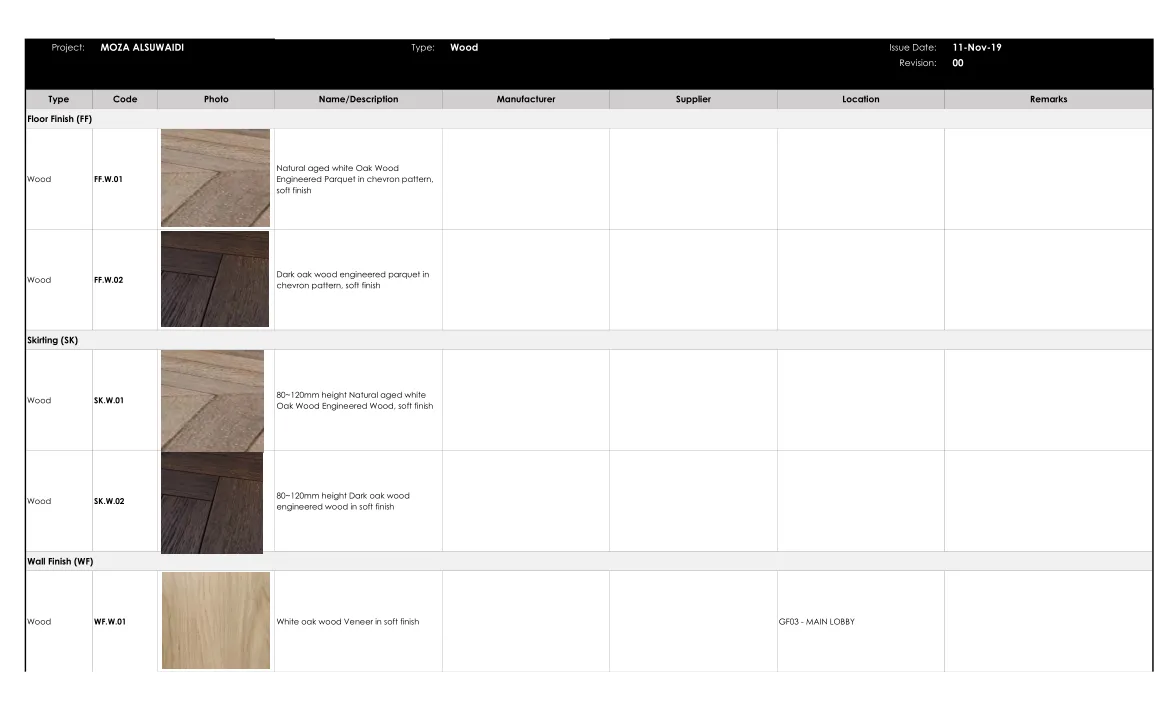Click the Remarks column header
The width and height of the screenshot is (1175, 718).
click(x=1048, y=99)
